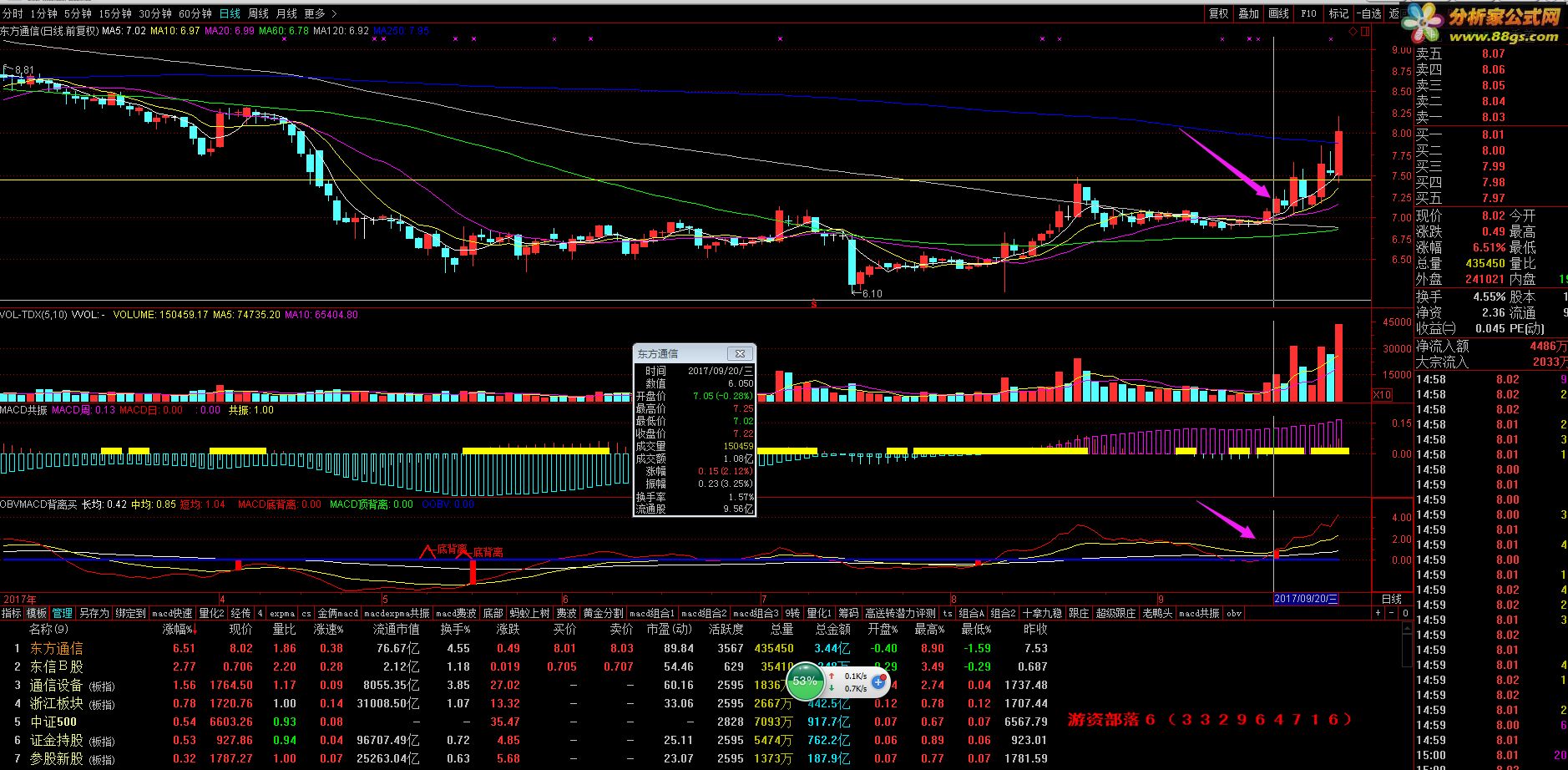The image size is (1568, 770).
Task: Select the 浙江板块 row
Action: click(x=524, y=703)
